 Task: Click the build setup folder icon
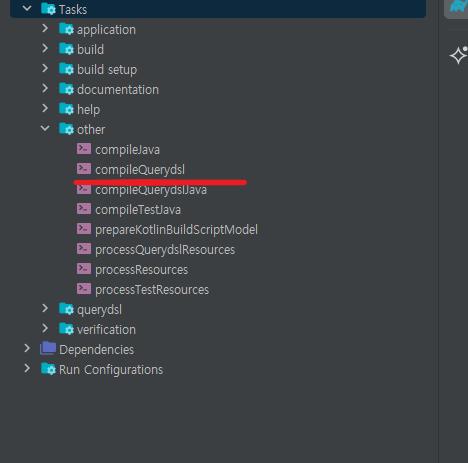tap(66, 69)
